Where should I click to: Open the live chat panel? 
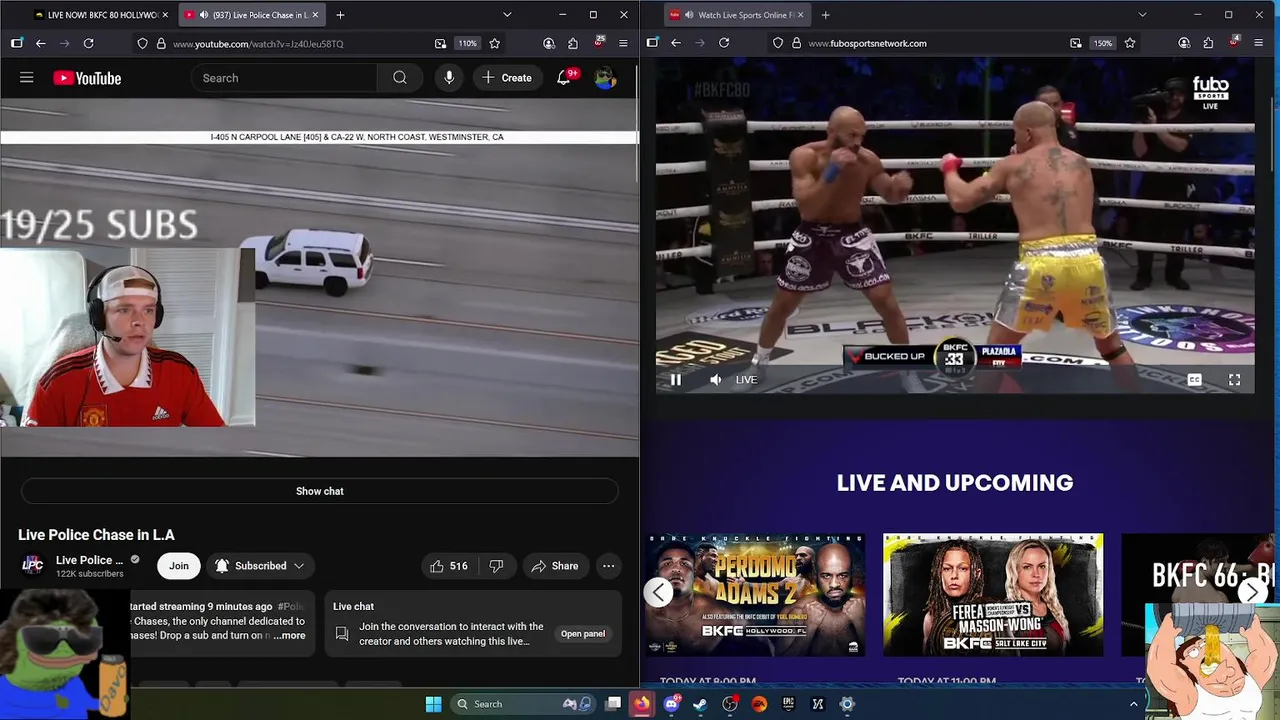click(x=583, y=634)
